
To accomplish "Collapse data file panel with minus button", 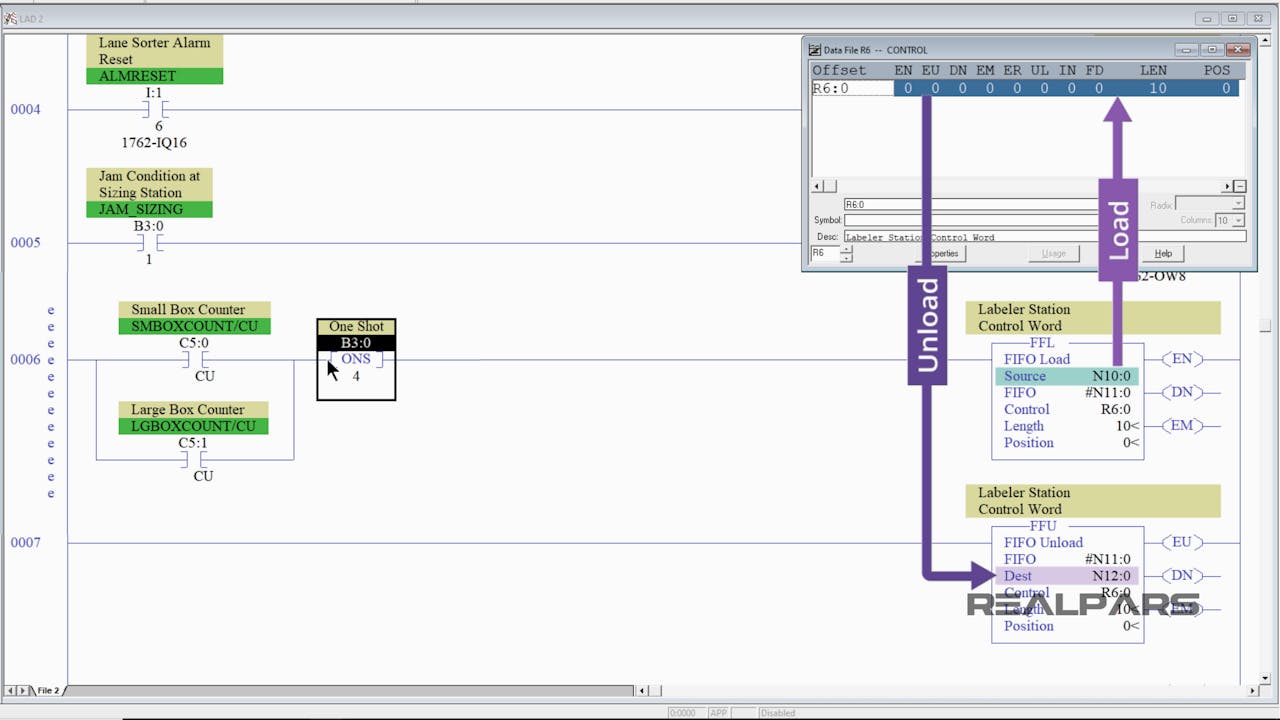I will [x=1240, y=186].
